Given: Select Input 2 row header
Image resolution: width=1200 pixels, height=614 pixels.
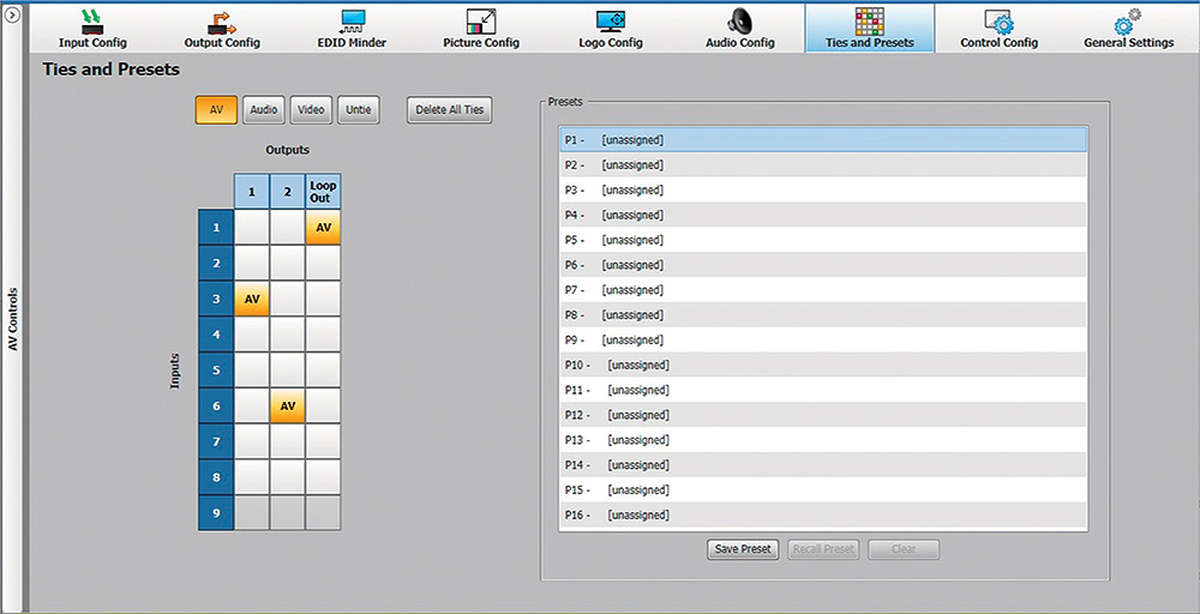Looking at the screenshot, I should (216, 263).
